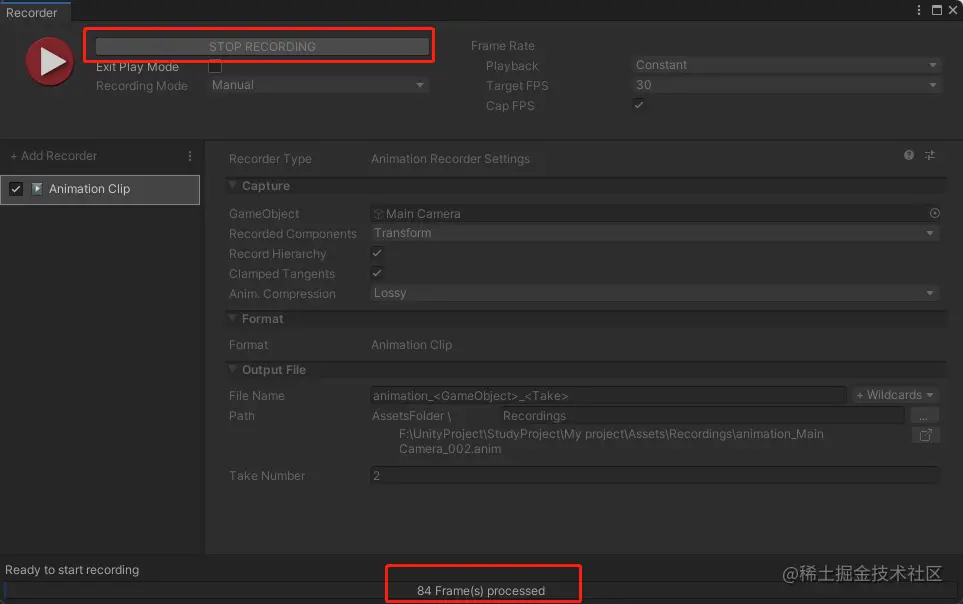Open the recorder presets icon
The height and width of the screenshot is (604, 963).
930,155
